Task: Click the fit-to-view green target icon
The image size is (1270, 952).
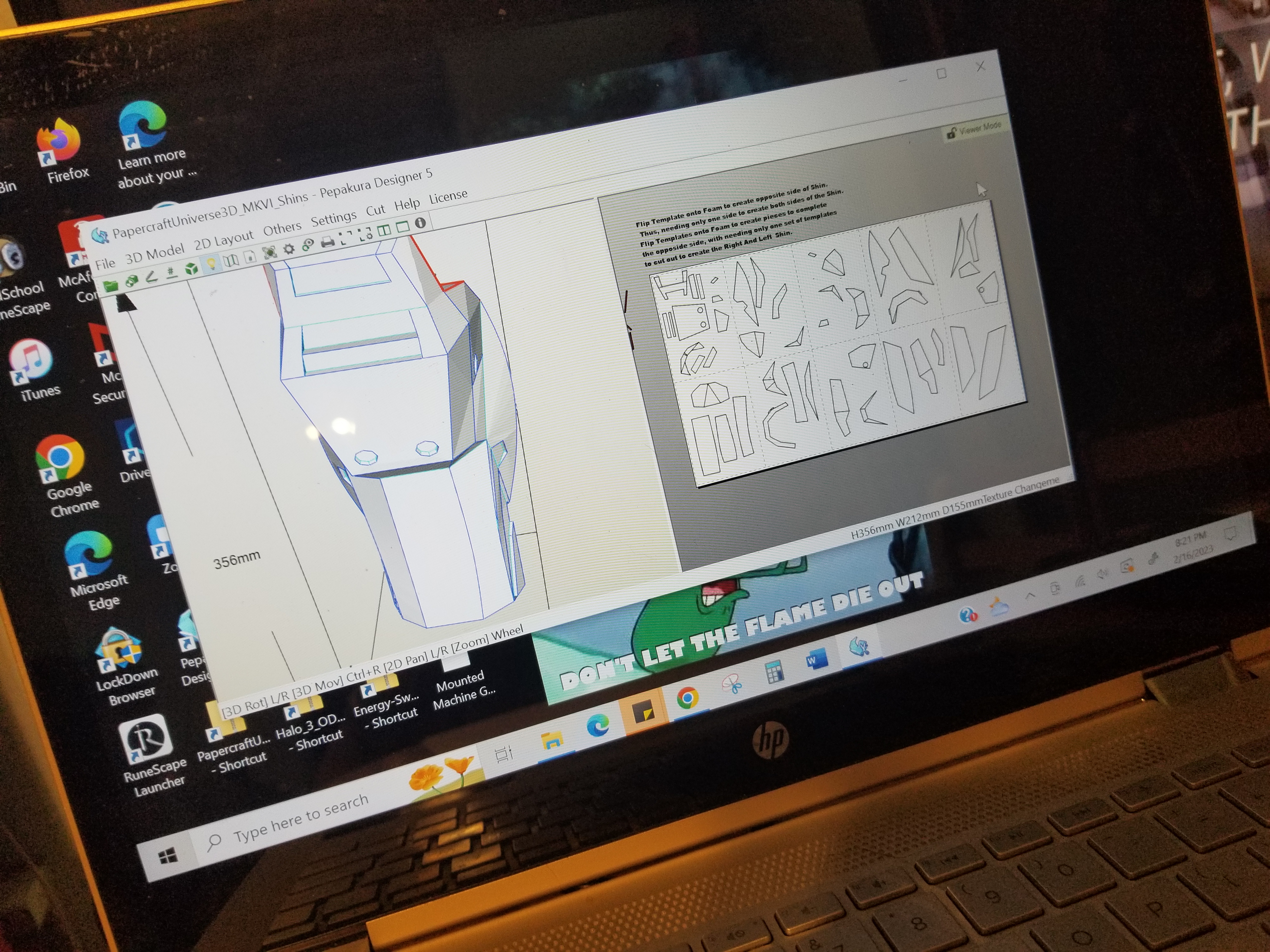Action: coord(269,252)
